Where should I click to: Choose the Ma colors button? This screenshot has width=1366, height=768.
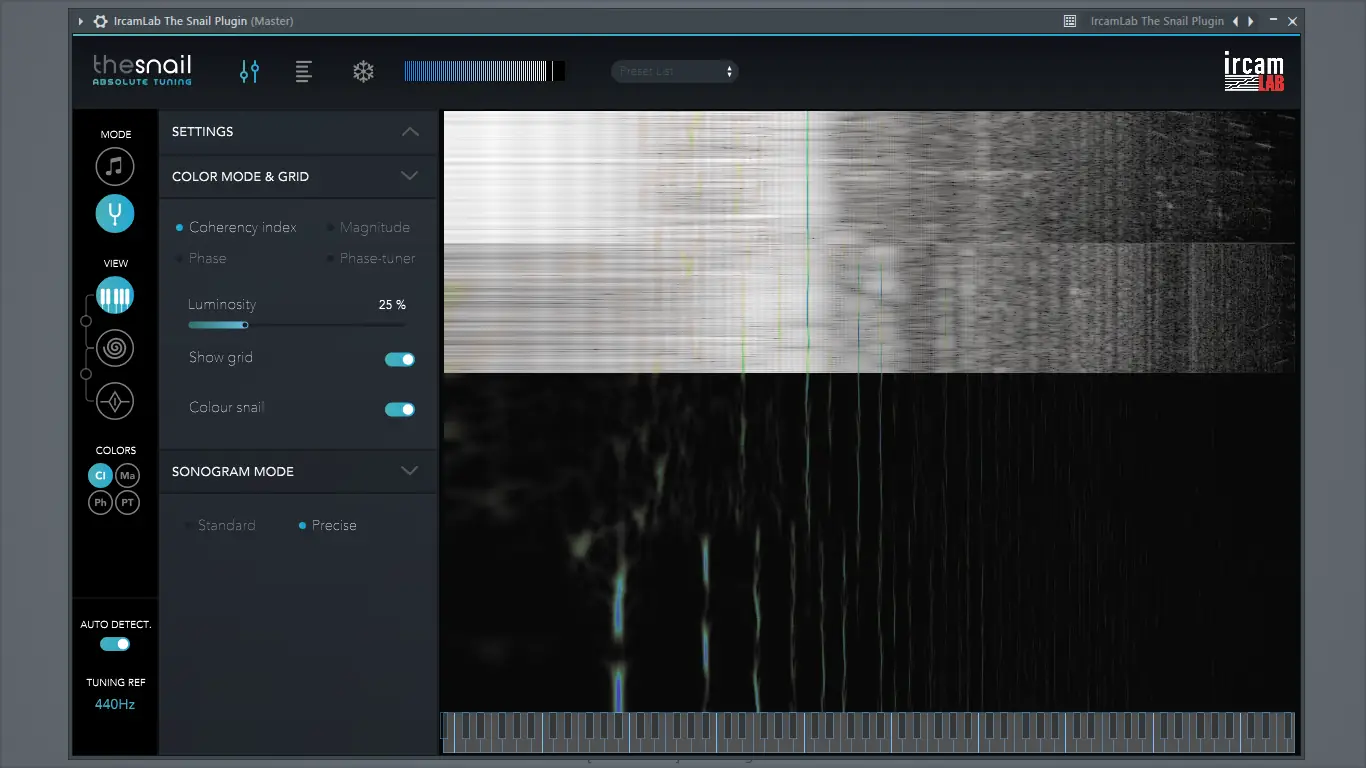point(127,476)
